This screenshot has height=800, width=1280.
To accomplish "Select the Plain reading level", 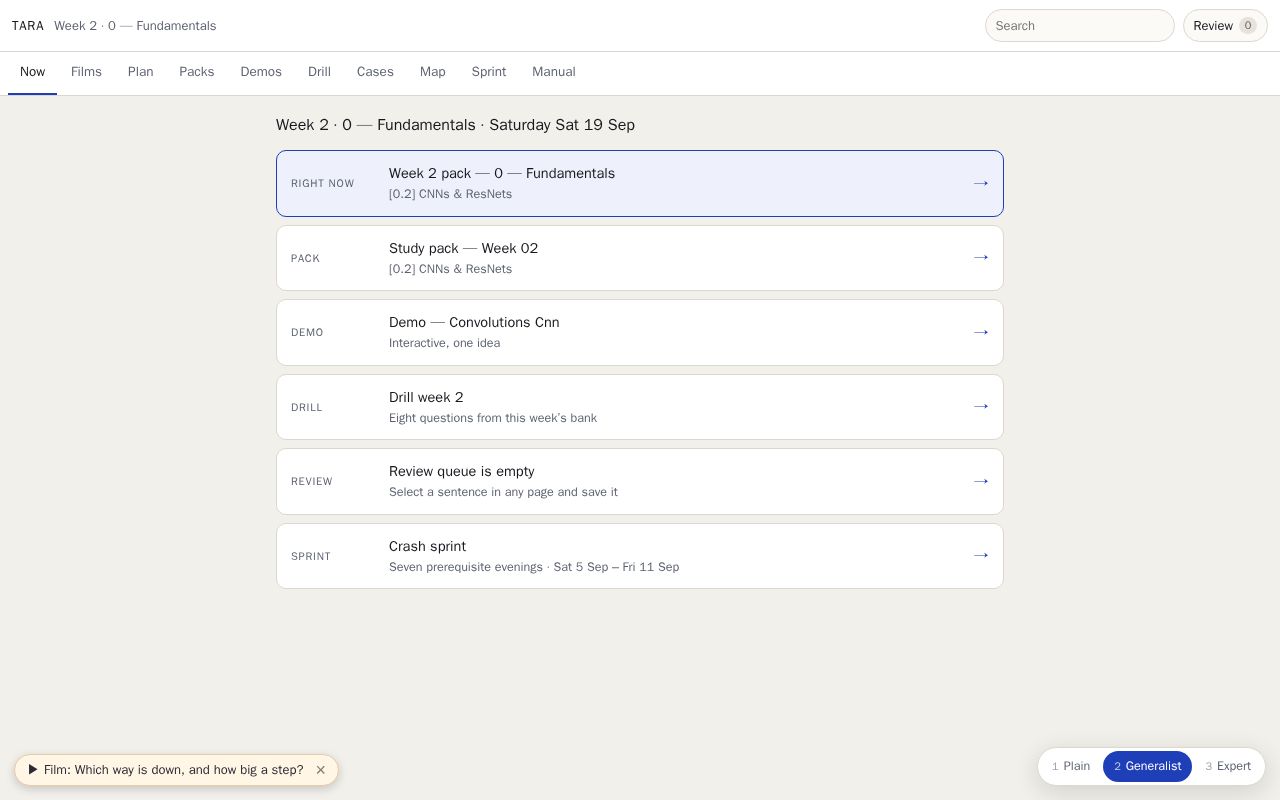I will 1071,766.
